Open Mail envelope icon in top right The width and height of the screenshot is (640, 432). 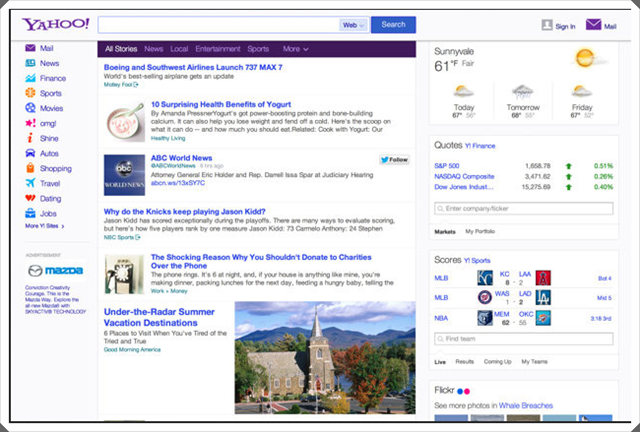tap(593, 24)
